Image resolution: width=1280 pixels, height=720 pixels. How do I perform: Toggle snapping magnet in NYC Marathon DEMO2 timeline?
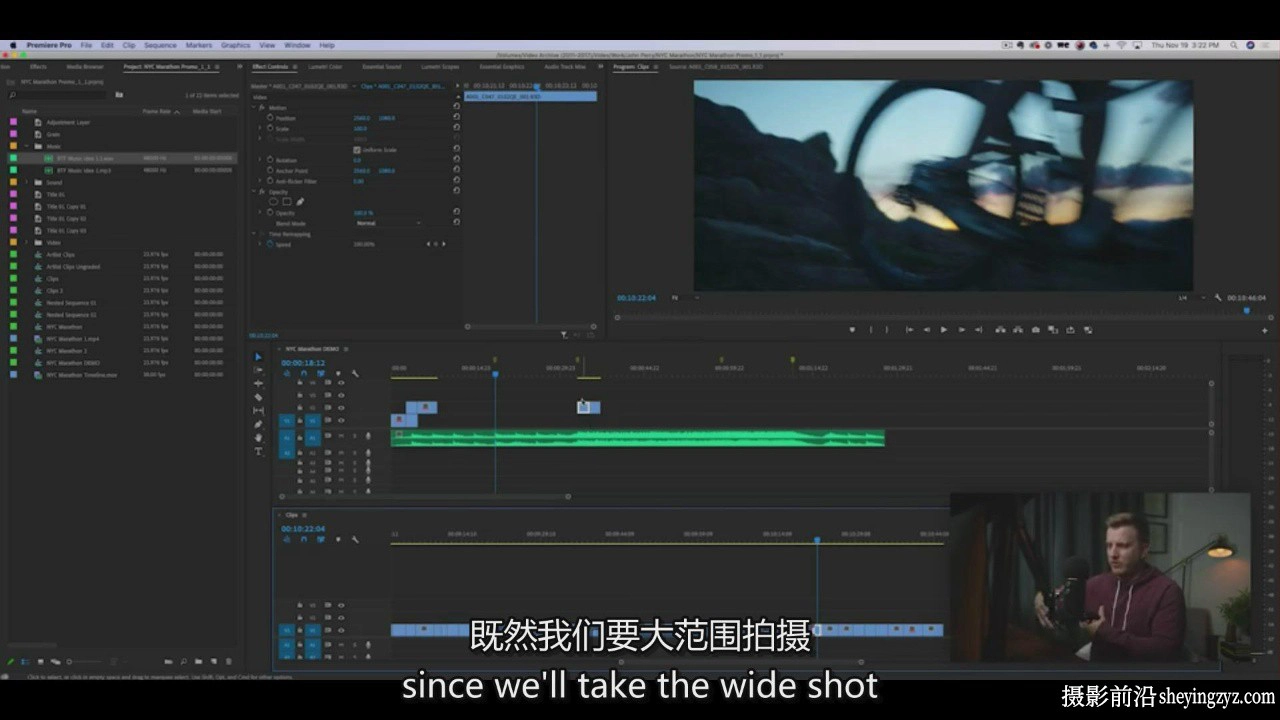coord(304,374)
